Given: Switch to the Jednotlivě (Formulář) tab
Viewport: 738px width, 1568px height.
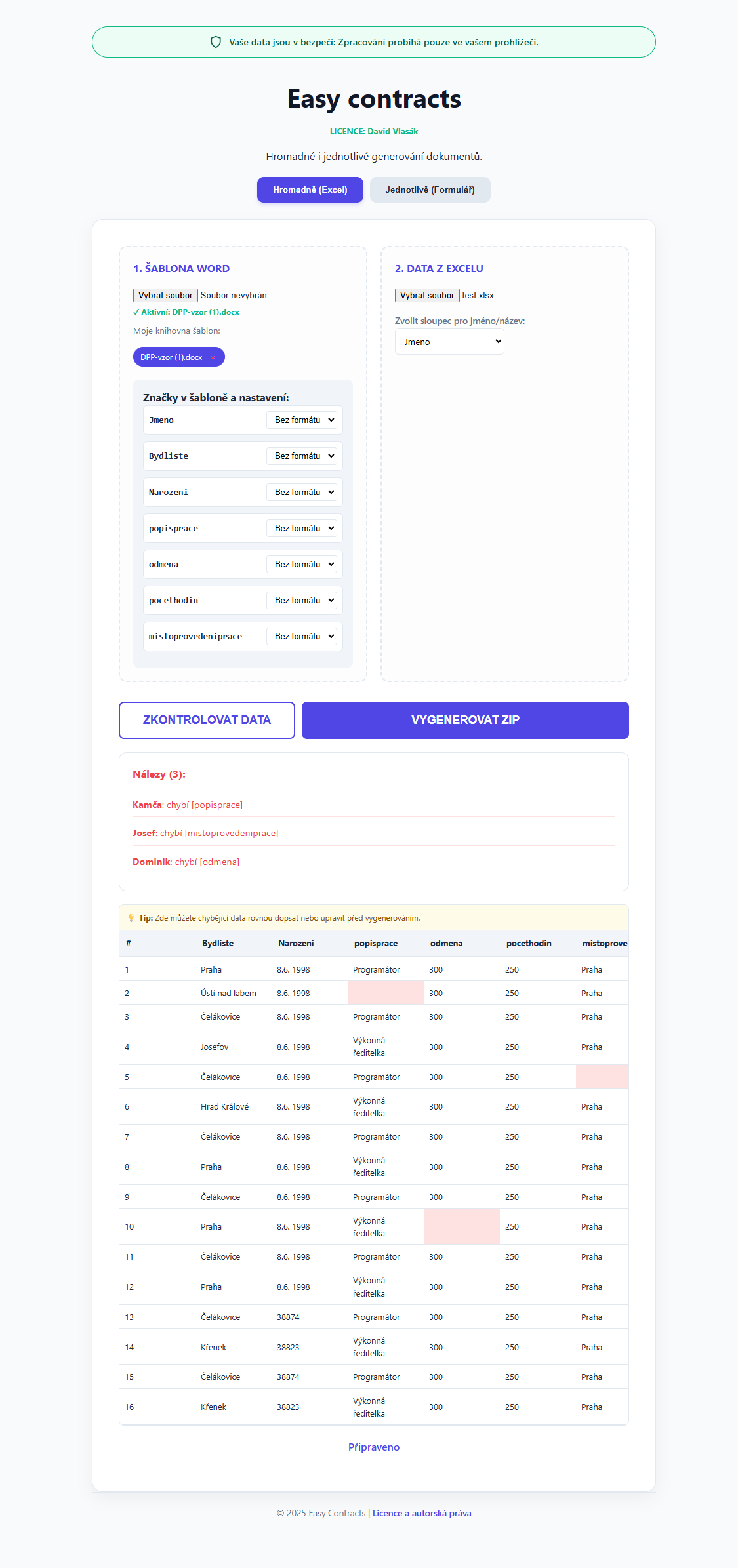Looking at the screenshot, I should coord(430,190).
